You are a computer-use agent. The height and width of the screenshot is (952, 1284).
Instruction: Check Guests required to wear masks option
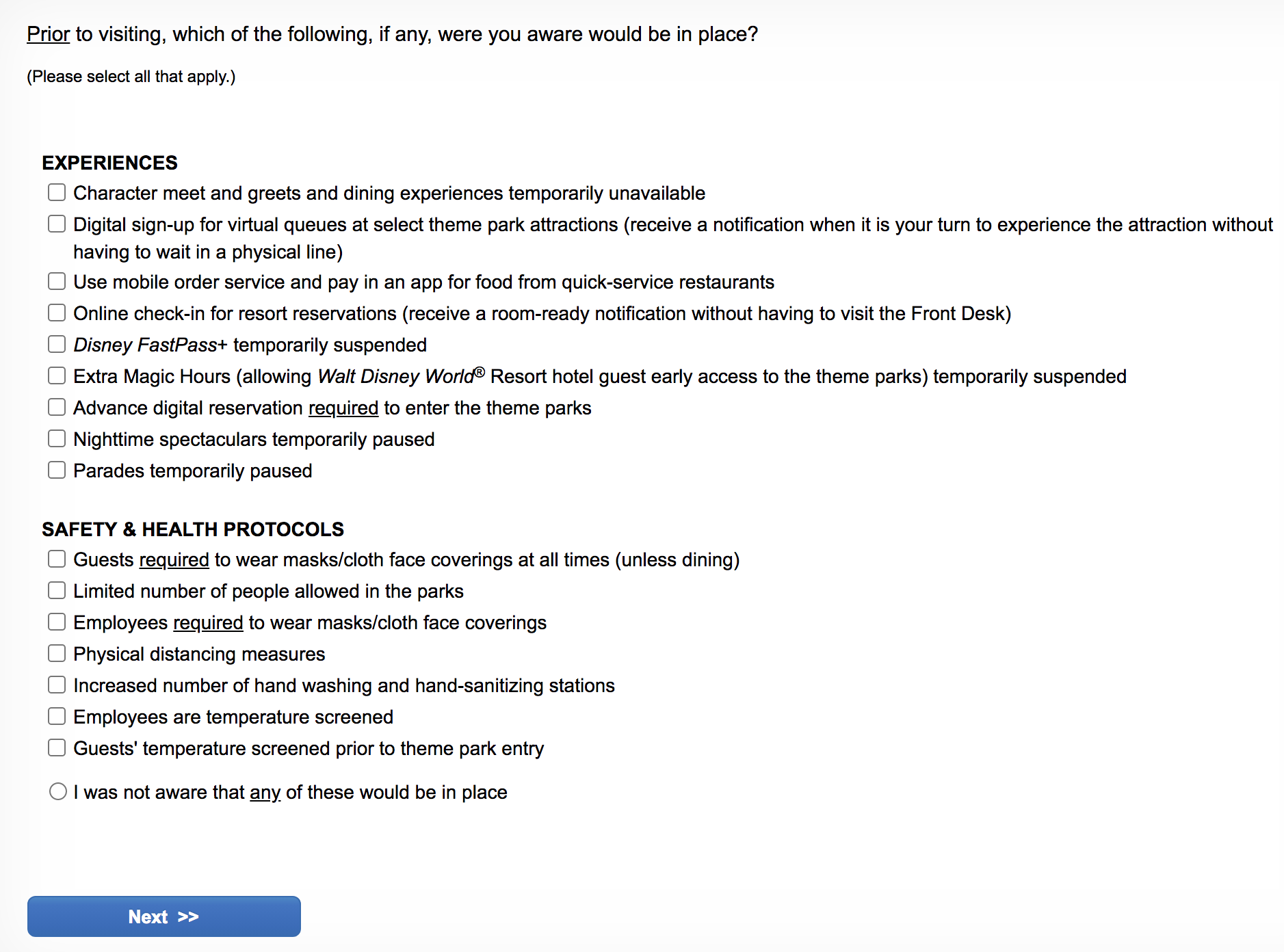click(57, 559)
